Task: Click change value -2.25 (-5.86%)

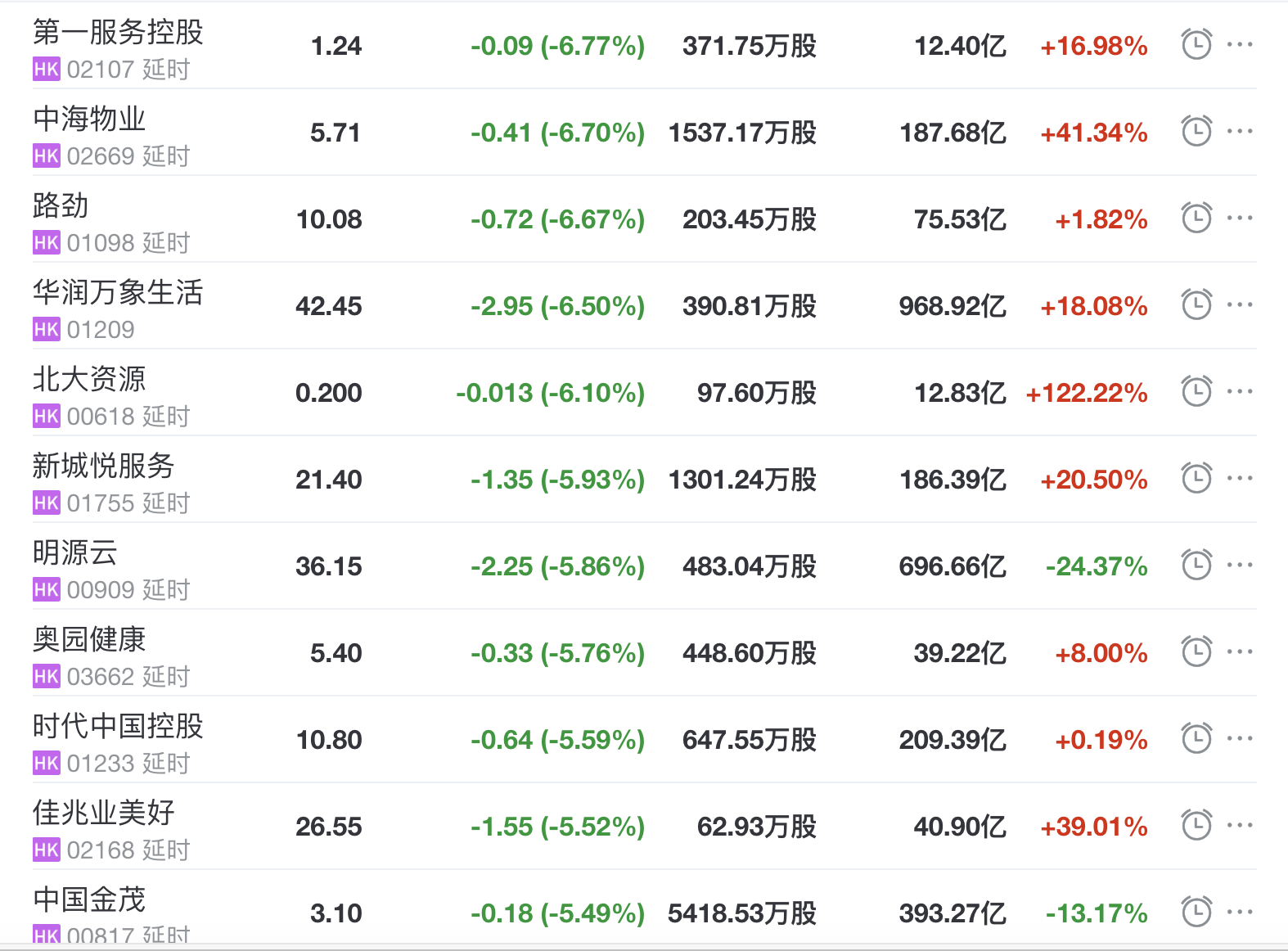Action: pos(557,566)
